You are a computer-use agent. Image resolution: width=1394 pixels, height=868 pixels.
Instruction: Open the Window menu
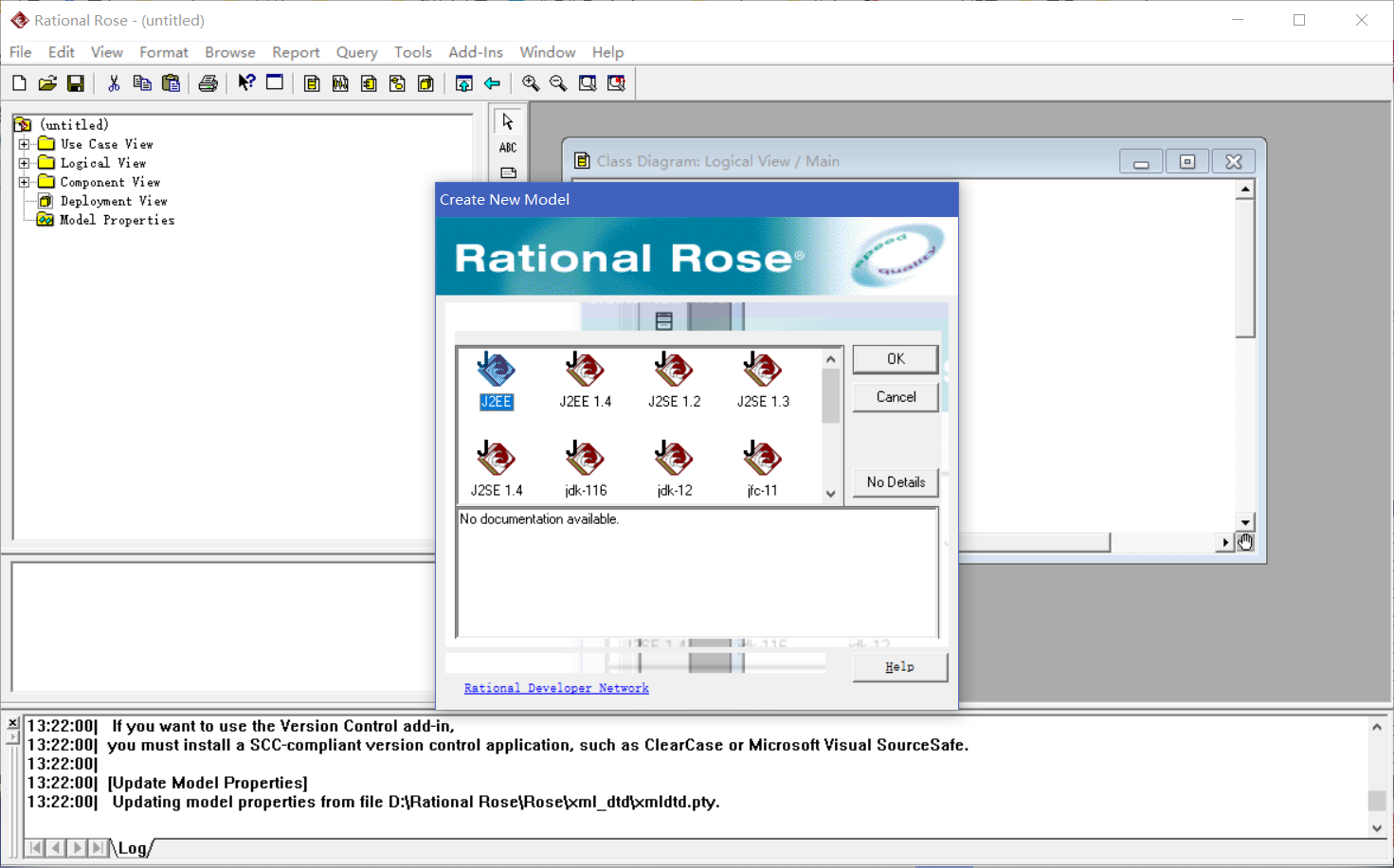coord(548,52)
